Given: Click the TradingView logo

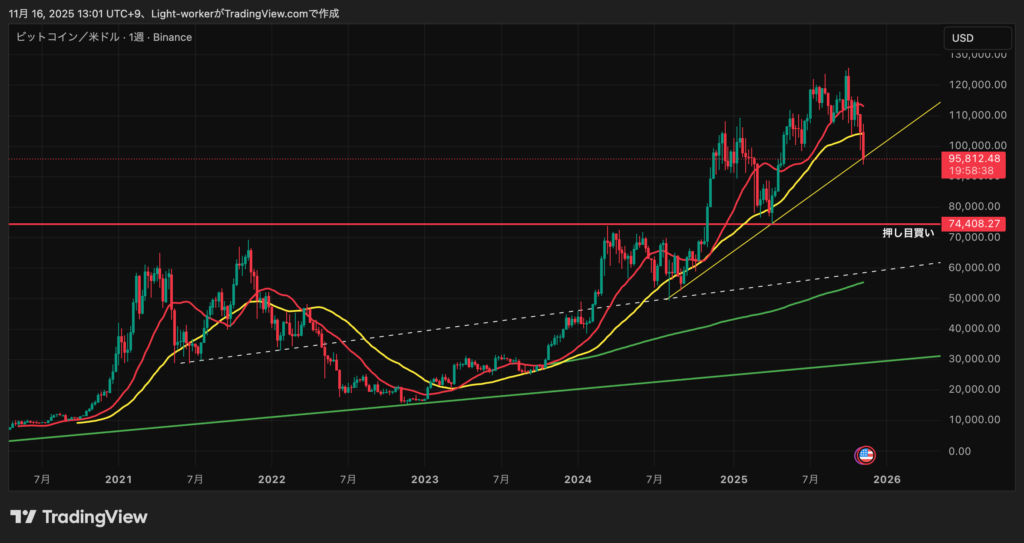Looking at the screenshot, I should (x=79, y=517).
